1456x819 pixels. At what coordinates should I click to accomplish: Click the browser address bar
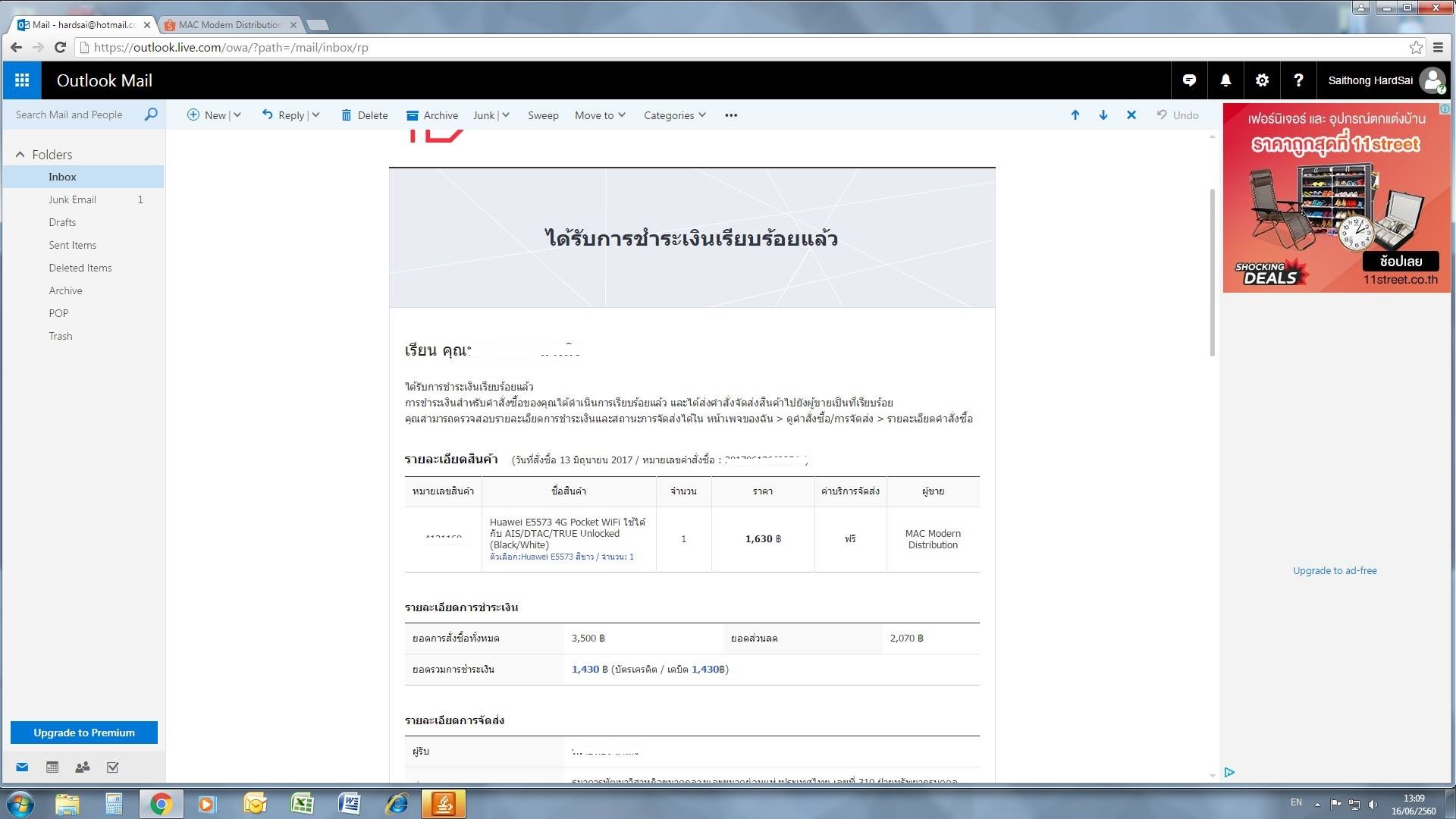coord(743,47)
